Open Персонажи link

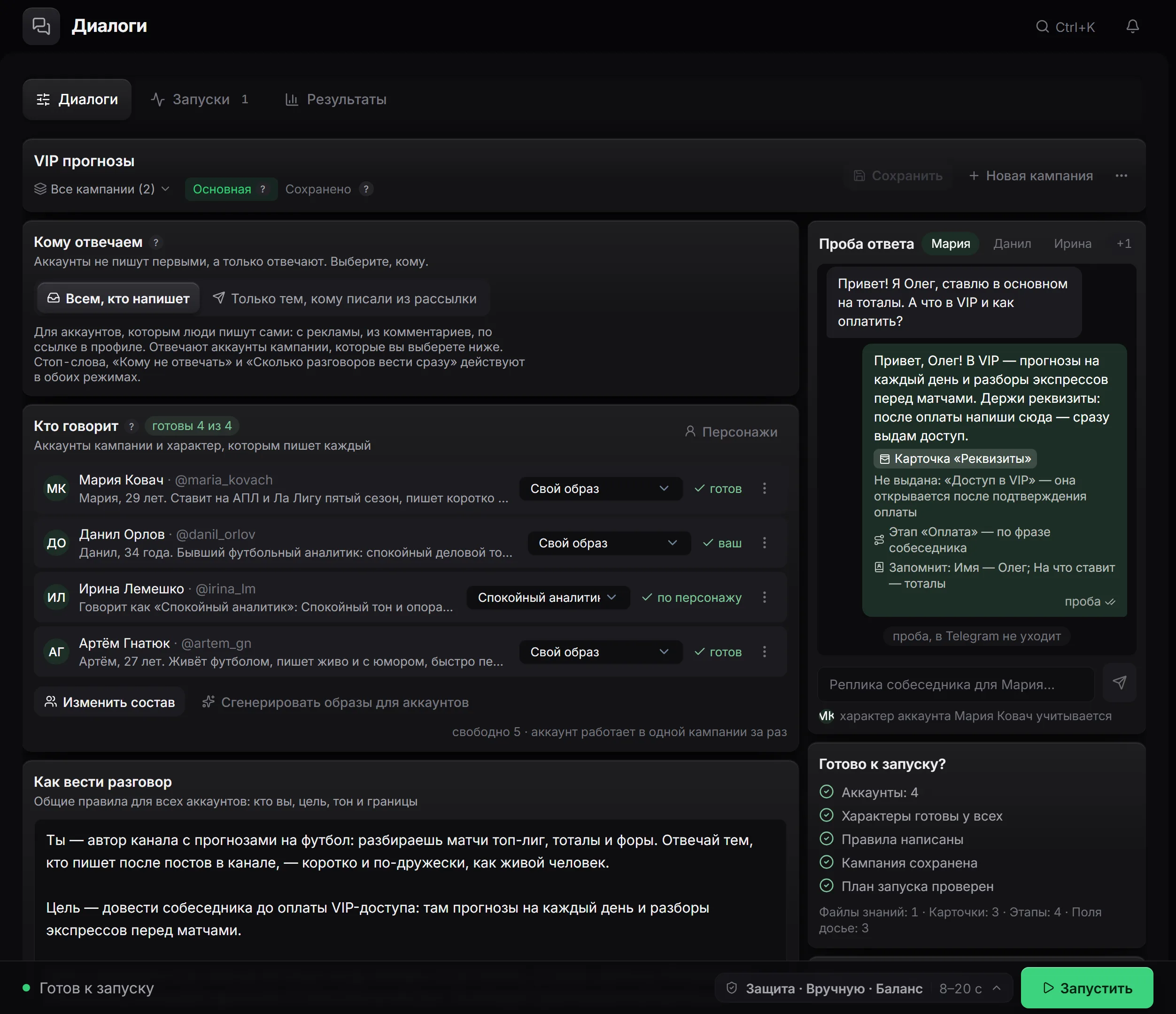click(731, 432)
